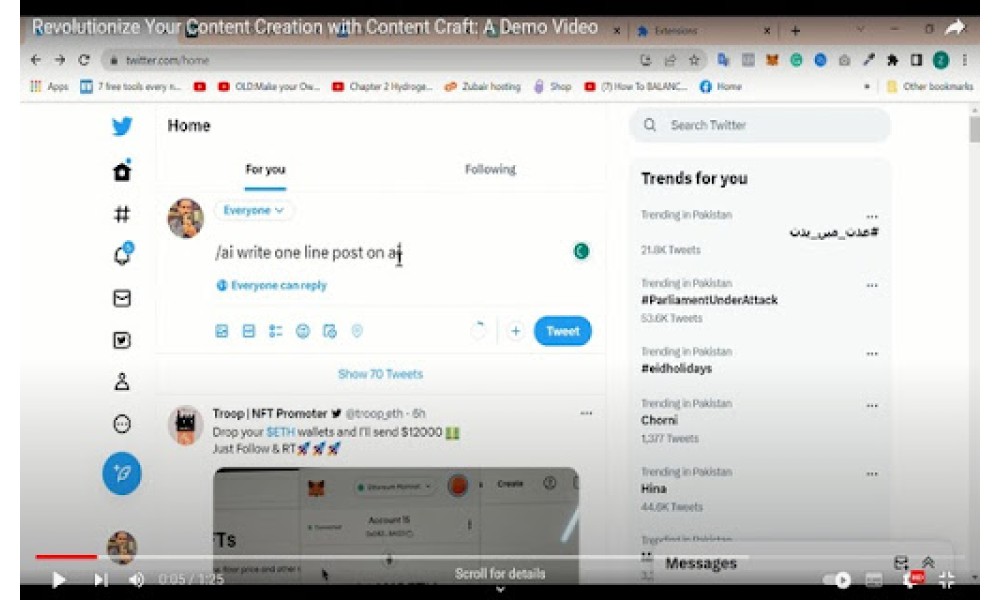Click the round blue compose Tweet button
Image resolution: width=1000 pixels, height=600 pixels.
tap(122, 473)
